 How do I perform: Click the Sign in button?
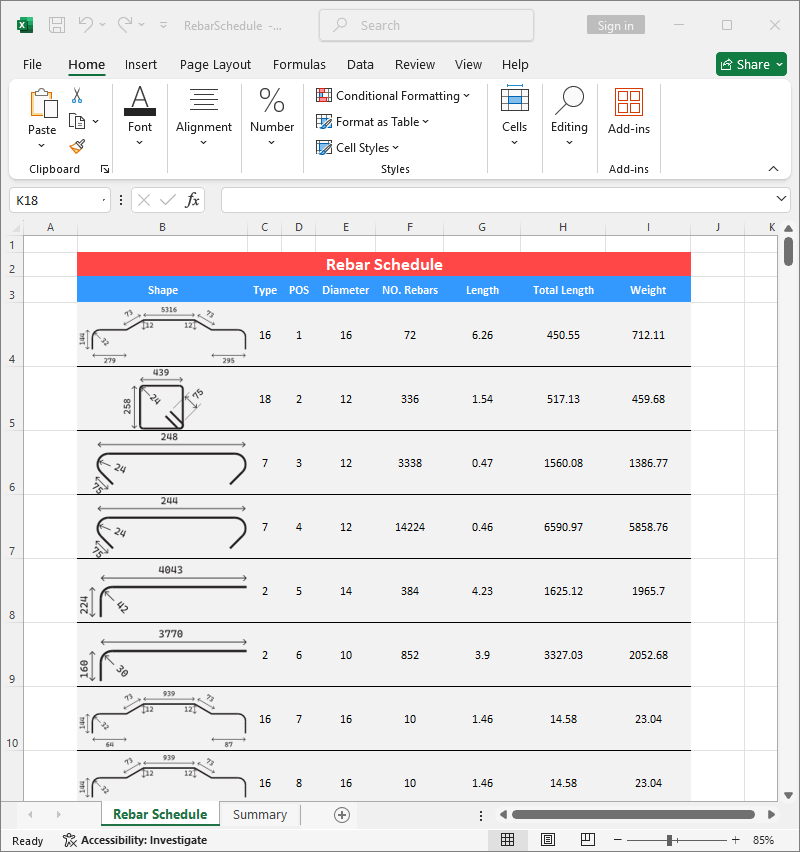point(616,25)
